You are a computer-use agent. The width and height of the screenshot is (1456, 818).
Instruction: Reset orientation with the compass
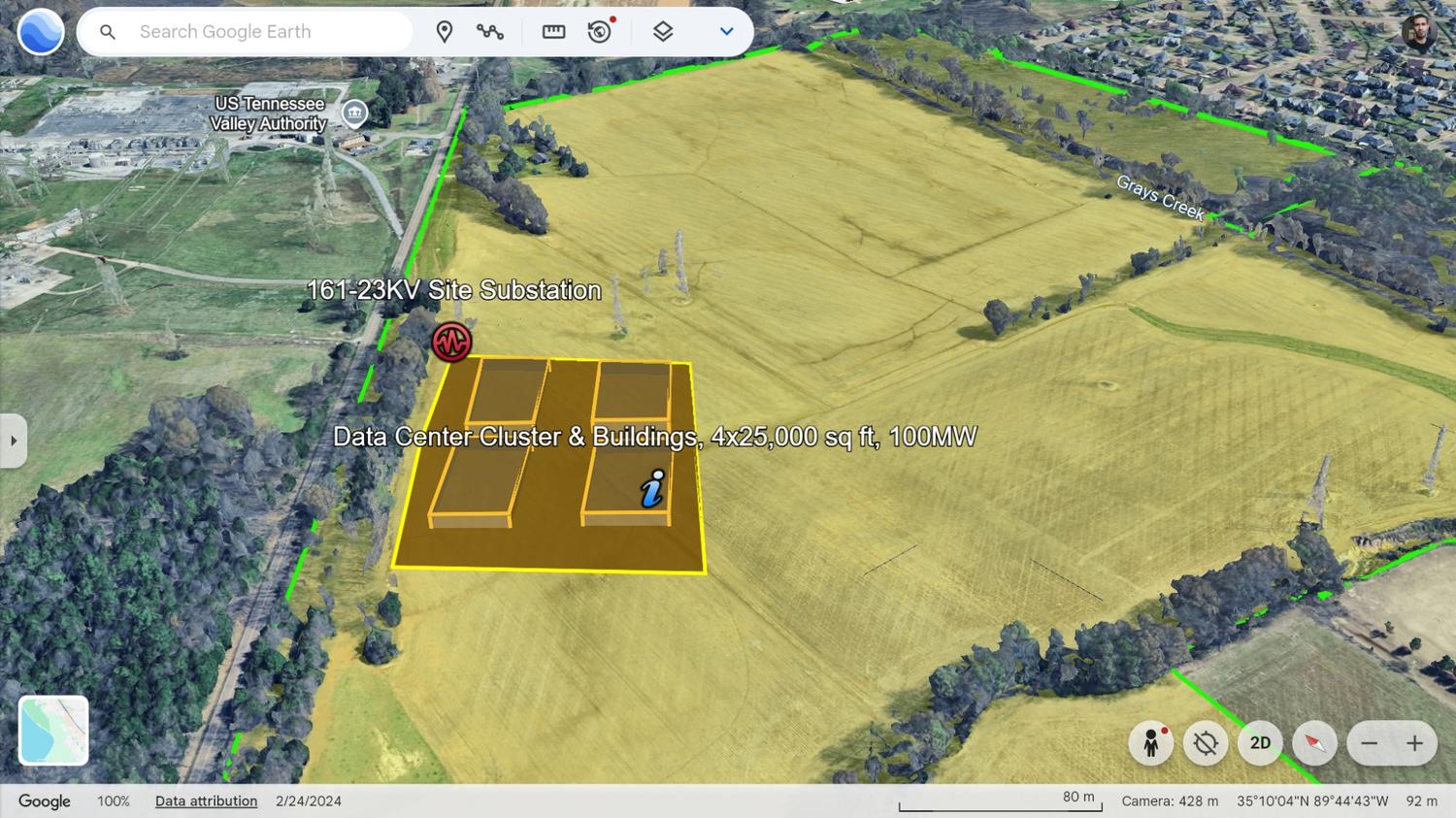click(x=1314, y=743)
